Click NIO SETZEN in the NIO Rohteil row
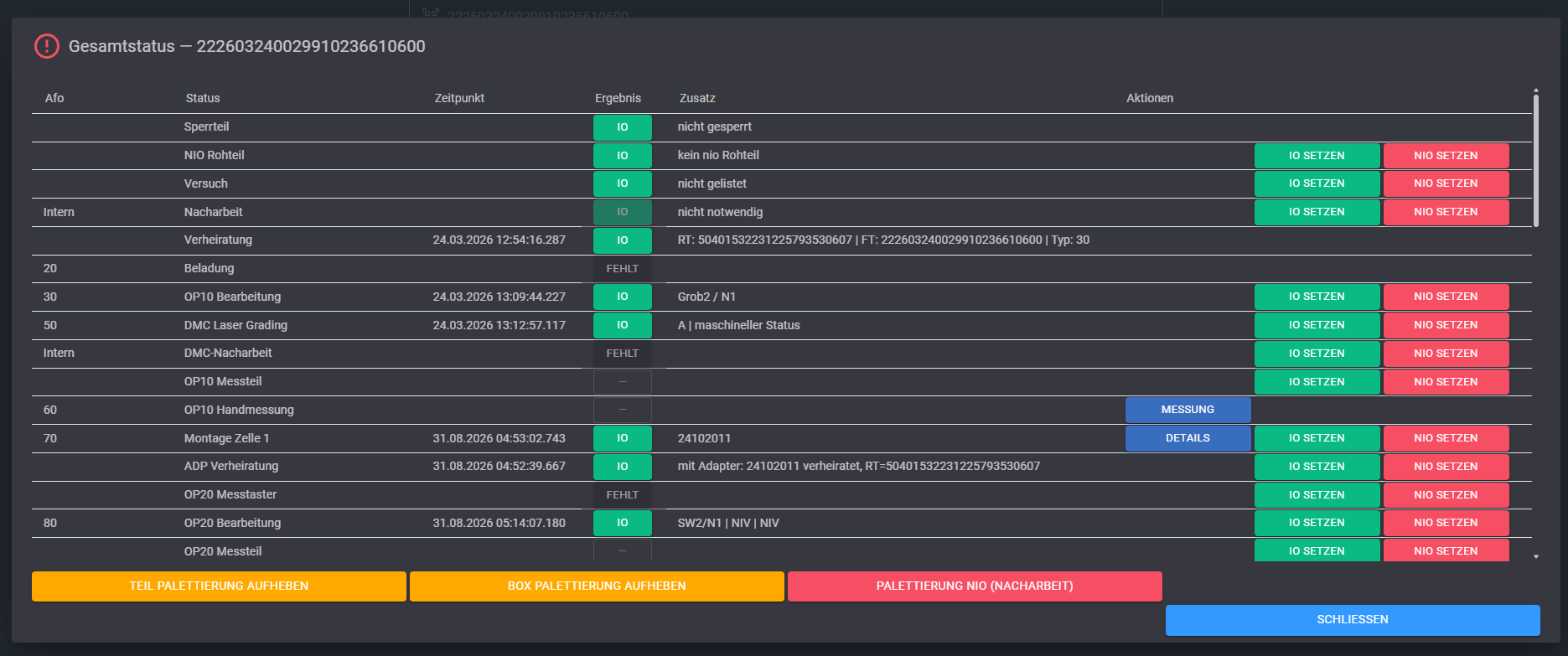The width and height of the screenshot is (1568, 656). click(1446, 156)
